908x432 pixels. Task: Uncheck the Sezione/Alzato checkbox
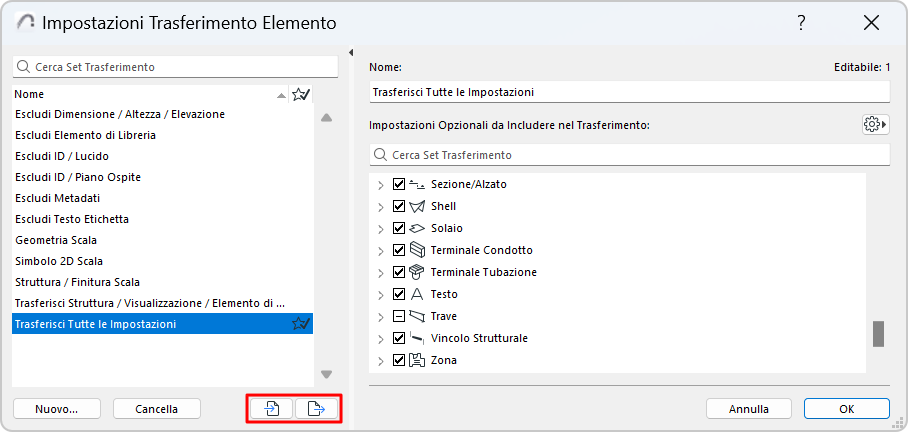(399, 185)
